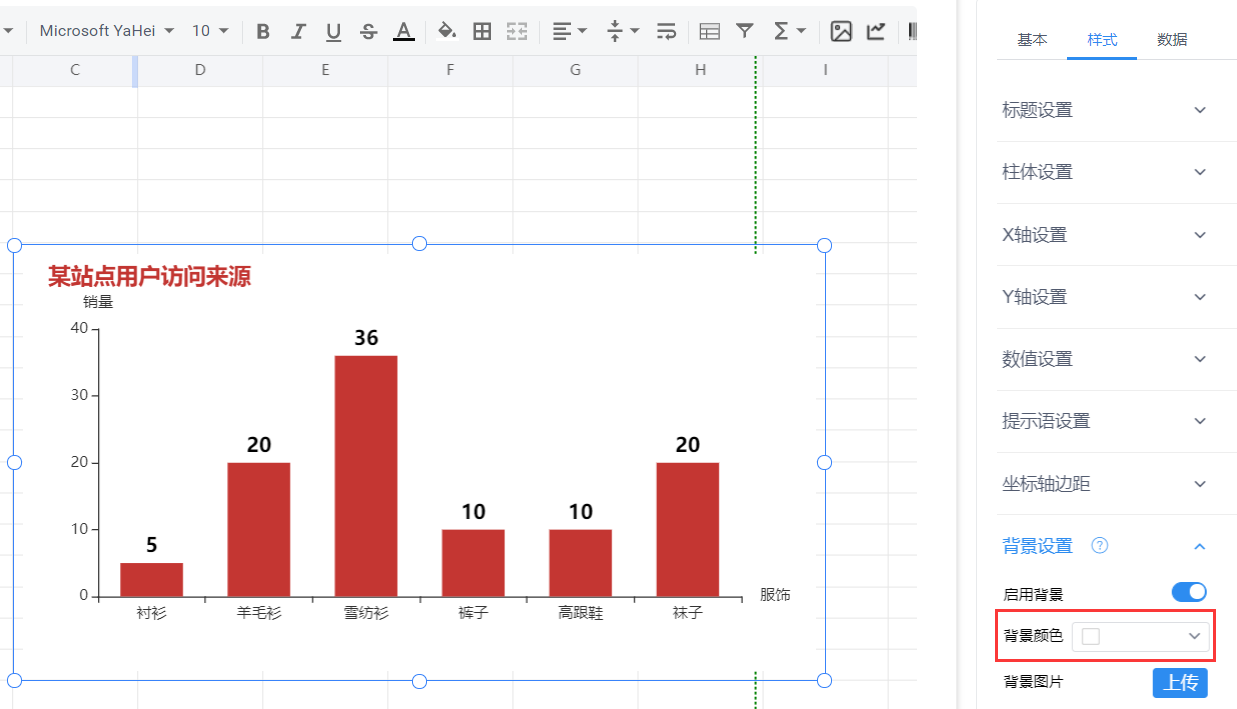Expand the Y轴设置 section

click(x=1105, y=297)
